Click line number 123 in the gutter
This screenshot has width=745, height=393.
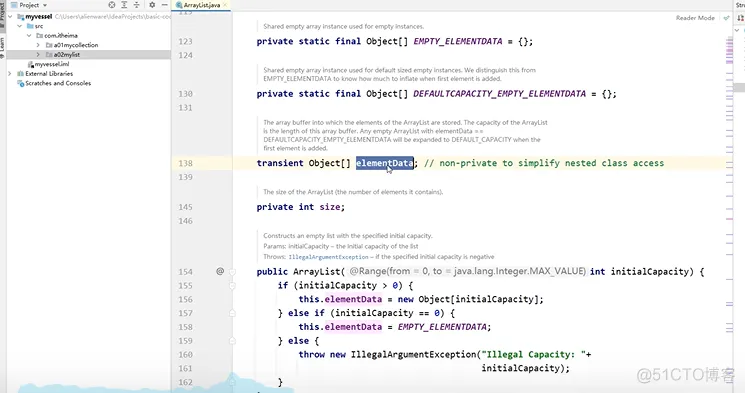tap(185, 41)
